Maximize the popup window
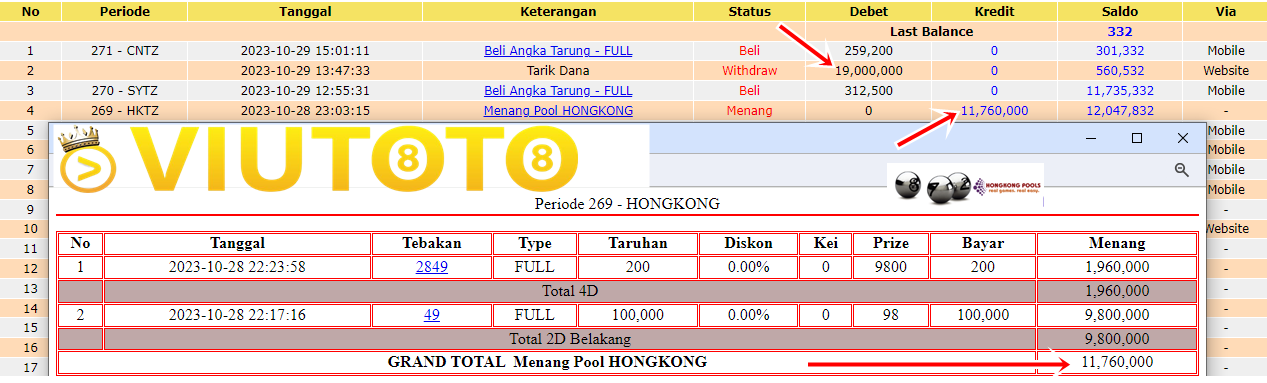1267x383 pixels. [x=1136, y=138]
